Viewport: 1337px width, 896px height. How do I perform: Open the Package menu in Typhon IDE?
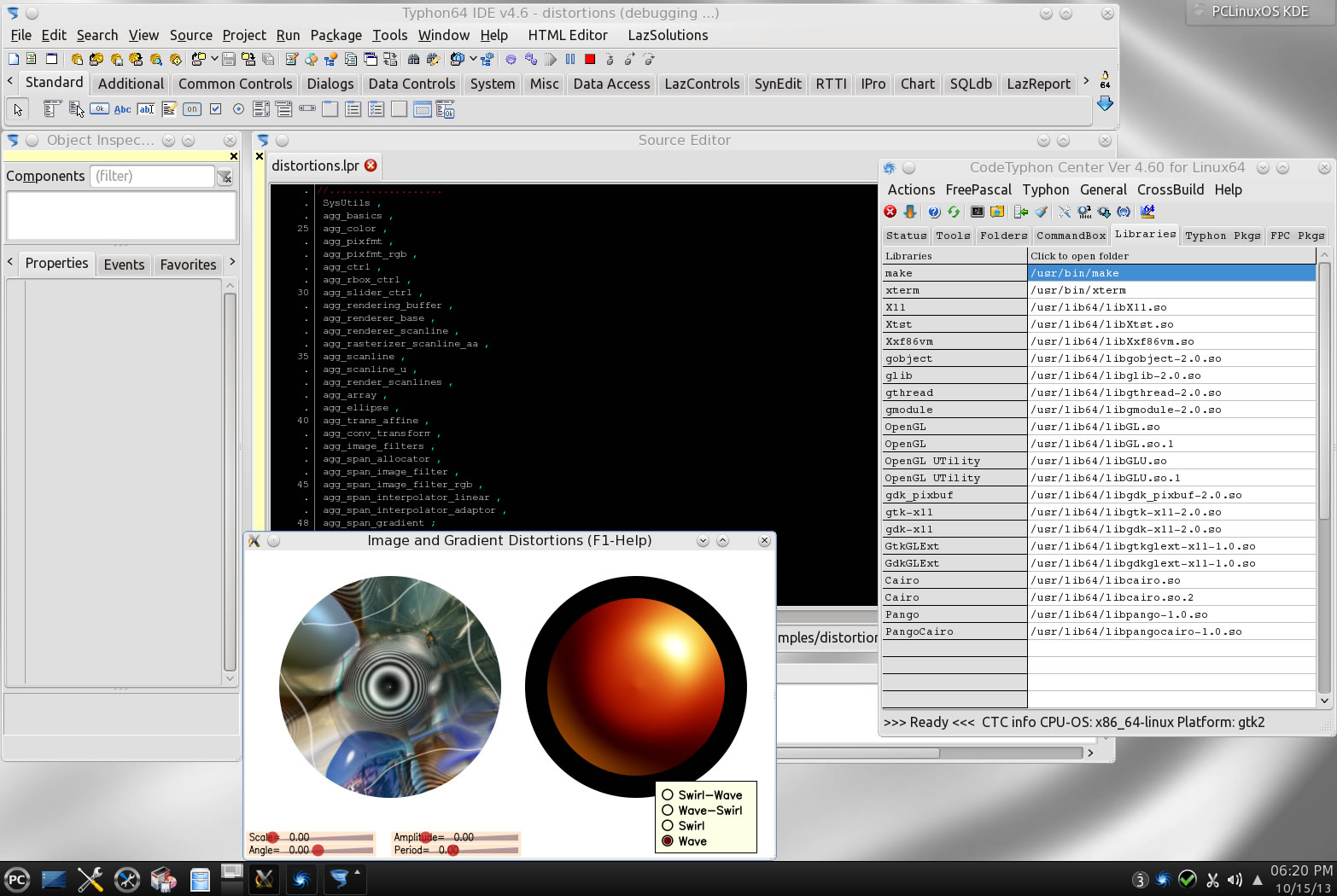336,35
